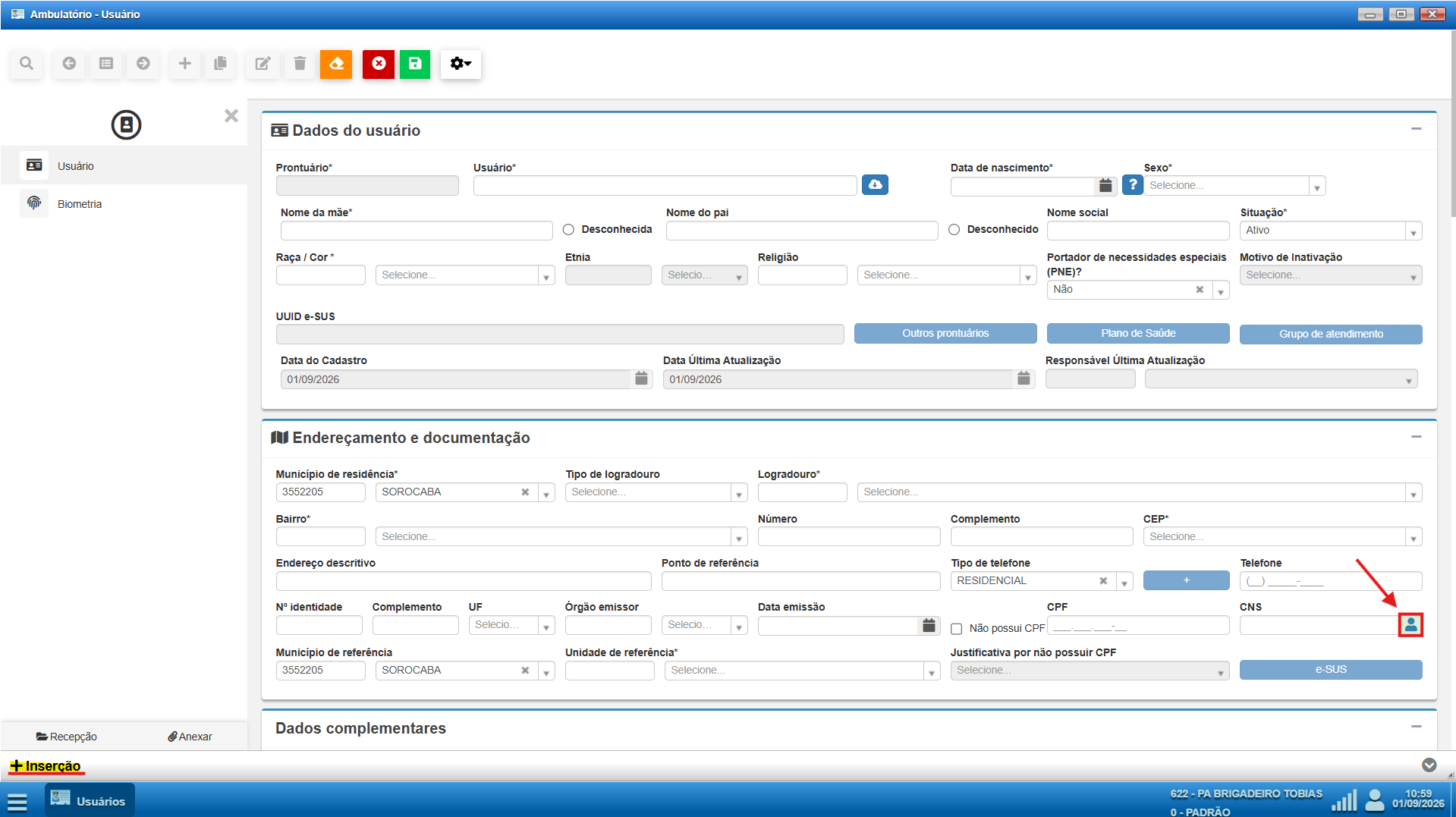Screen dimensions: 1456x817
Task: Click the blue question mark help icon
Action: pos(1132,185)
